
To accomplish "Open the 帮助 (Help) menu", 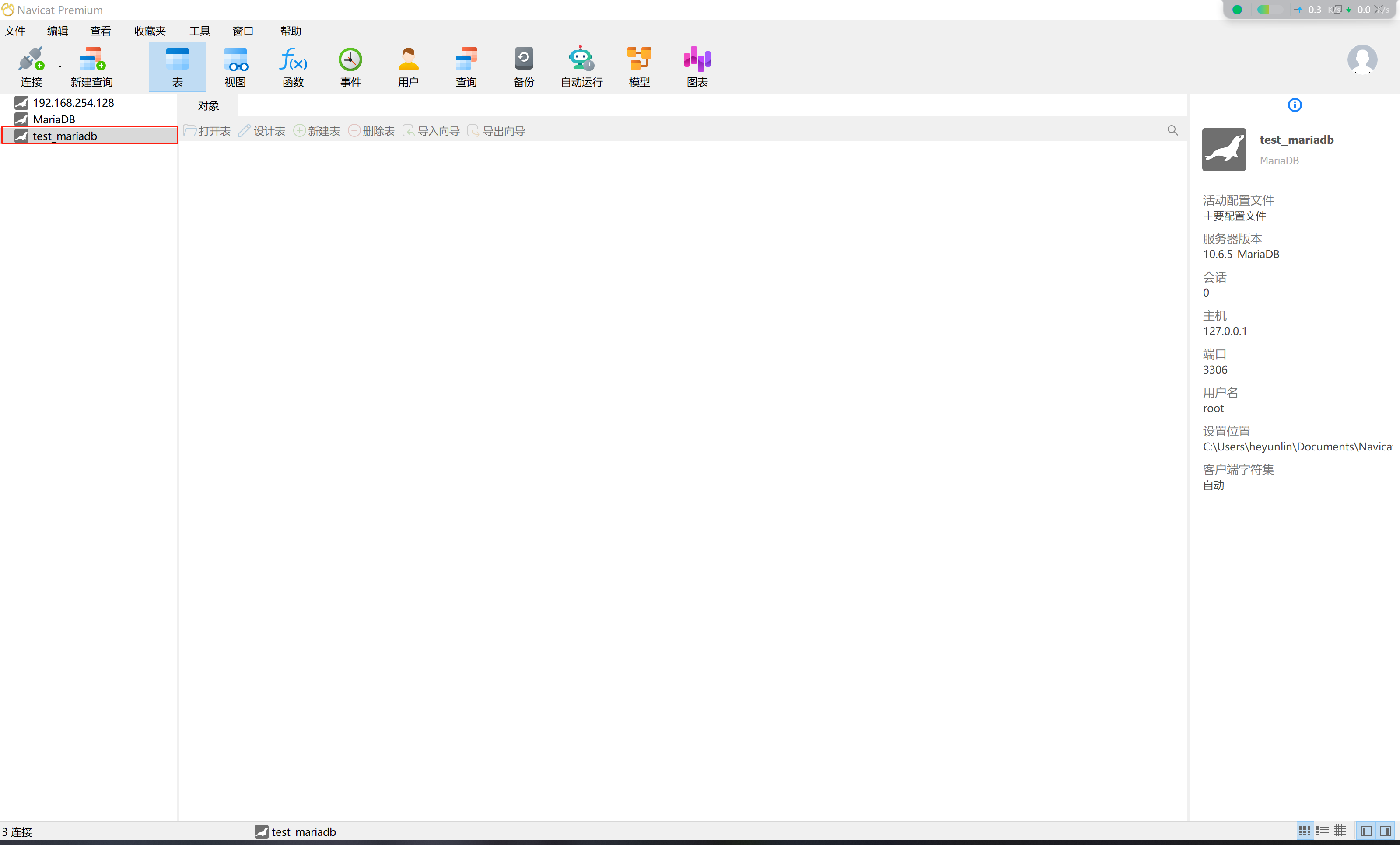I will click(x=290, y=31).
